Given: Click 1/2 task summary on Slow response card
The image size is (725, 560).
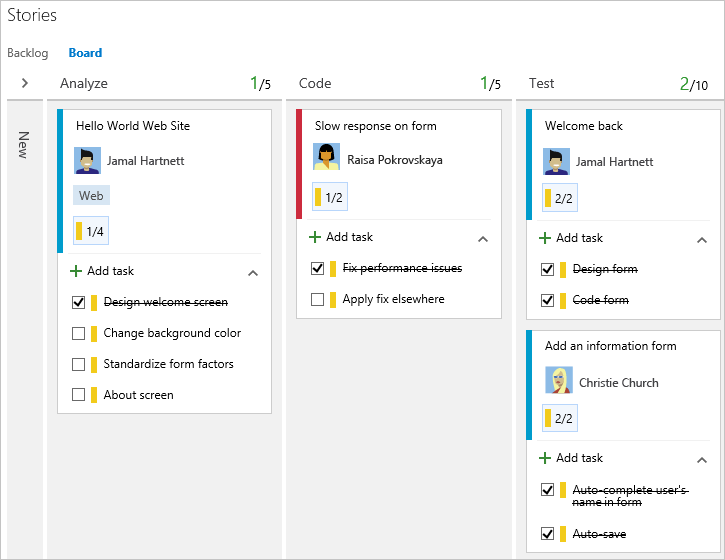Looking at the screenshot, I should [330, 197].
